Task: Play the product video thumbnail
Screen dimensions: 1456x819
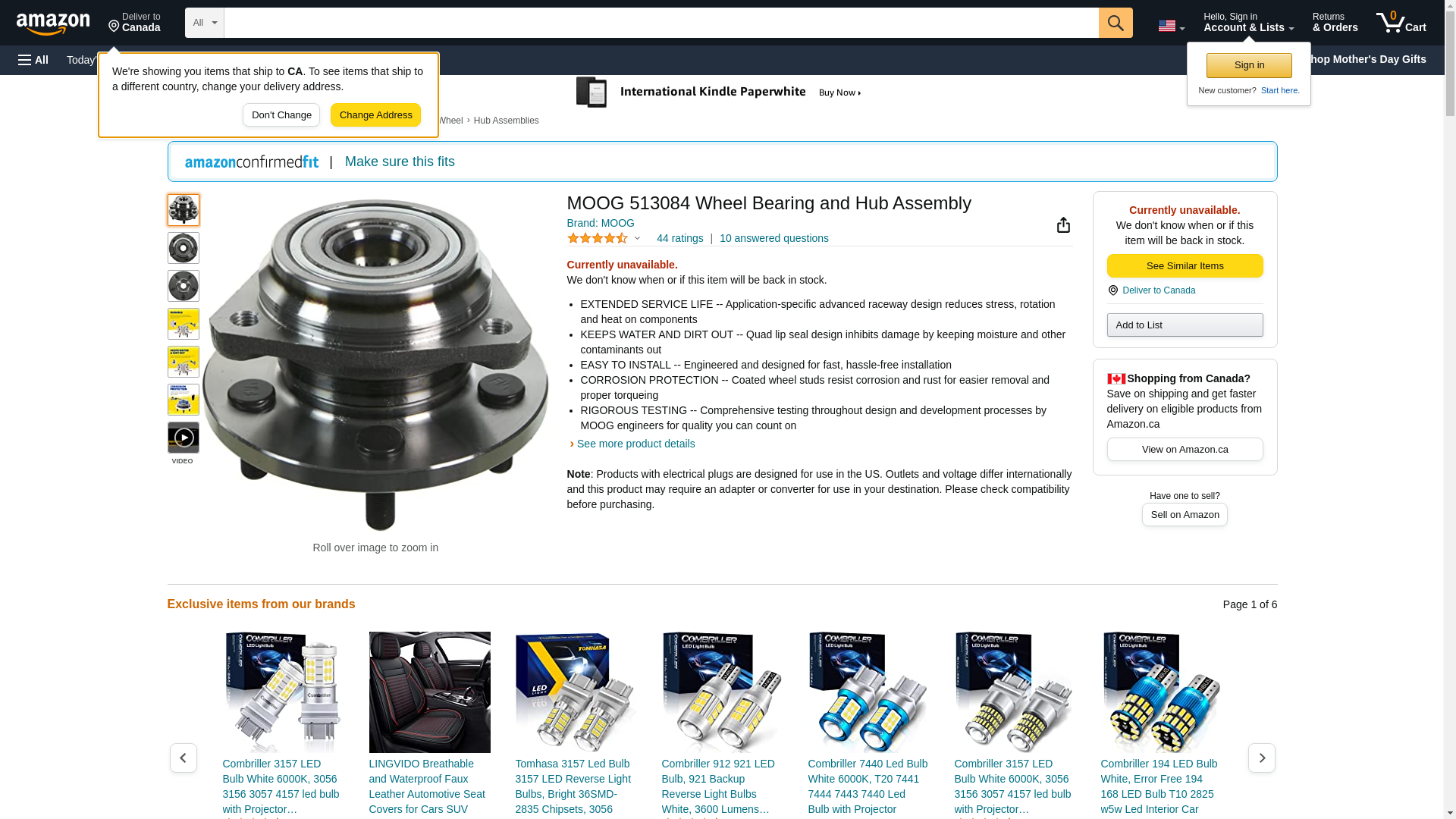Action: pyautogui.click(x=184, y=438)
